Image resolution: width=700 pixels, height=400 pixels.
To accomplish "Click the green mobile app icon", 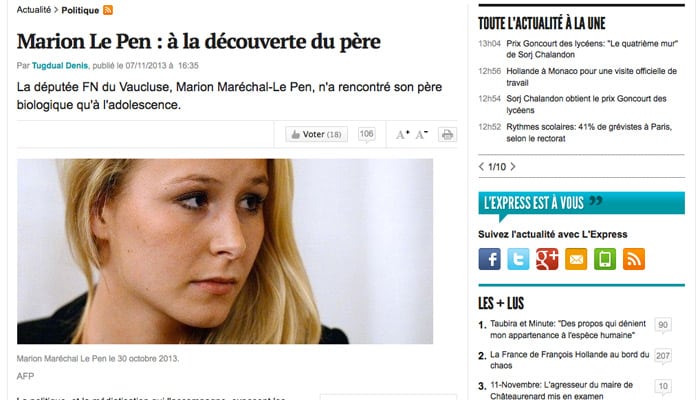I will click(604, 259).
